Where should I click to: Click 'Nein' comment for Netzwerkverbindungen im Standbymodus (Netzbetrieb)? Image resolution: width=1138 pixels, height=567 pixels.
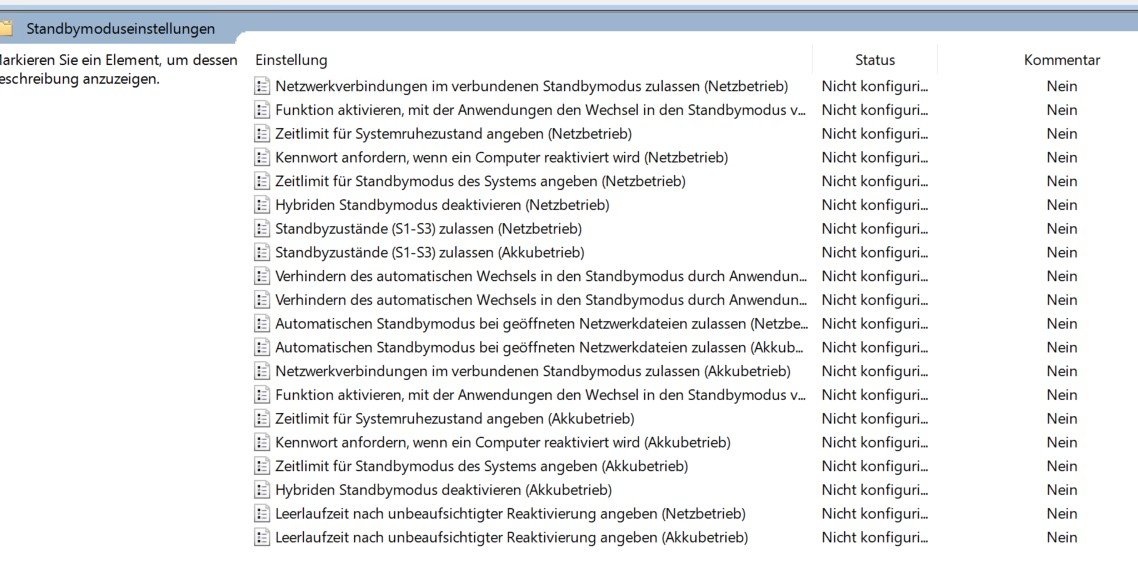(1062, 86)
